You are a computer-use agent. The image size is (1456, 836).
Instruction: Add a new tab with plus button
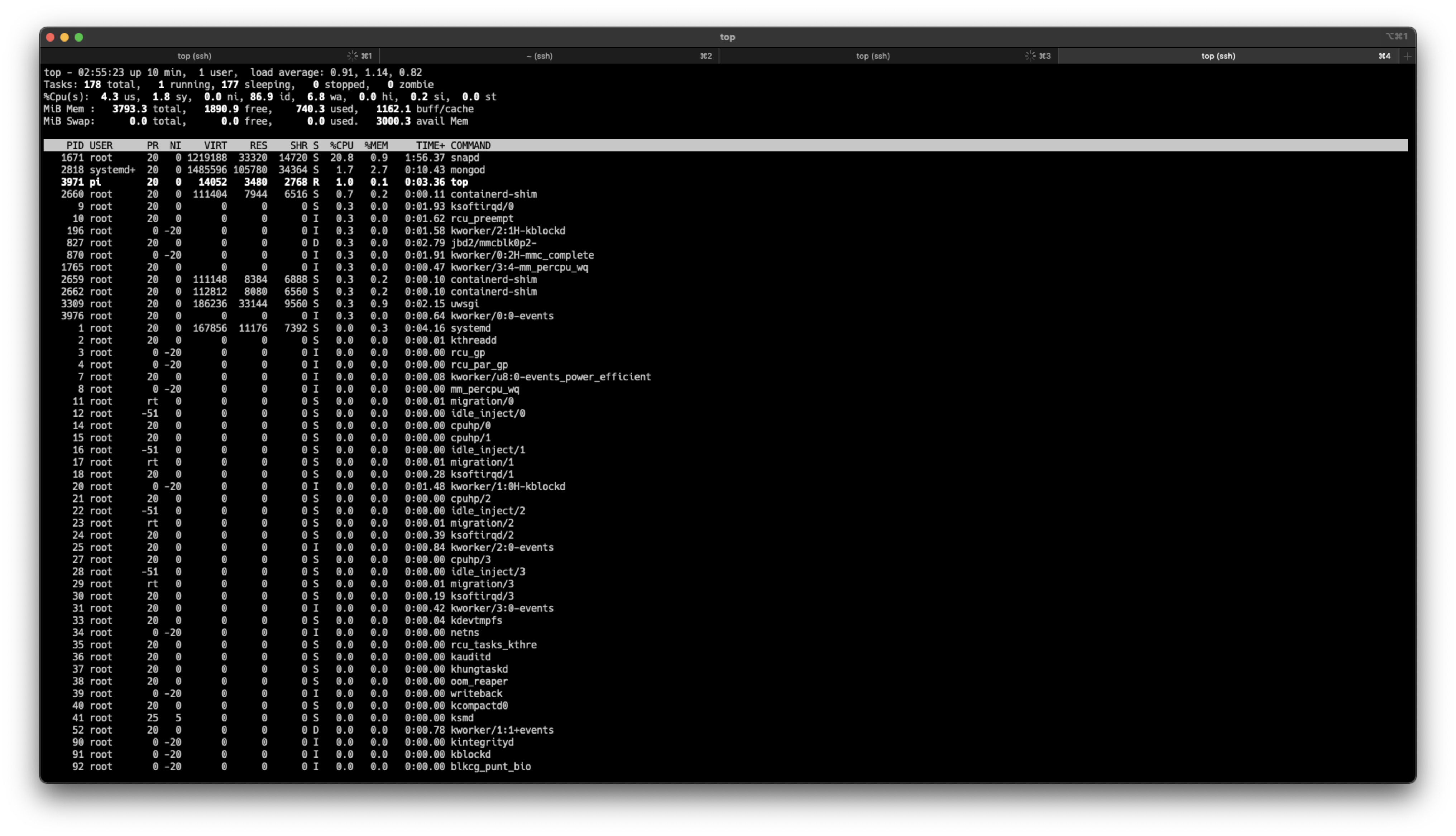(x=1407, y=56)
